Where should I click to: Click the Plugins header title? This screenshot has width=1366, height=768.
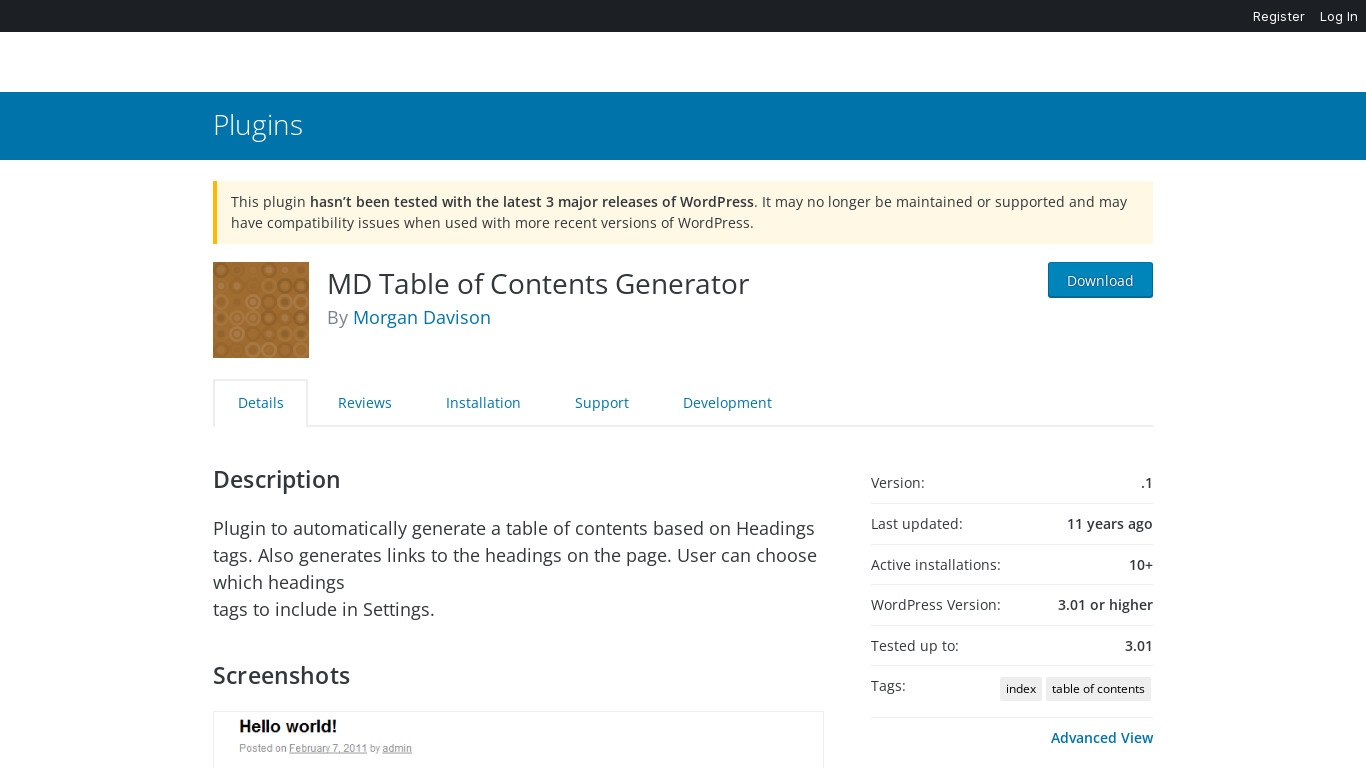[258, 125]
